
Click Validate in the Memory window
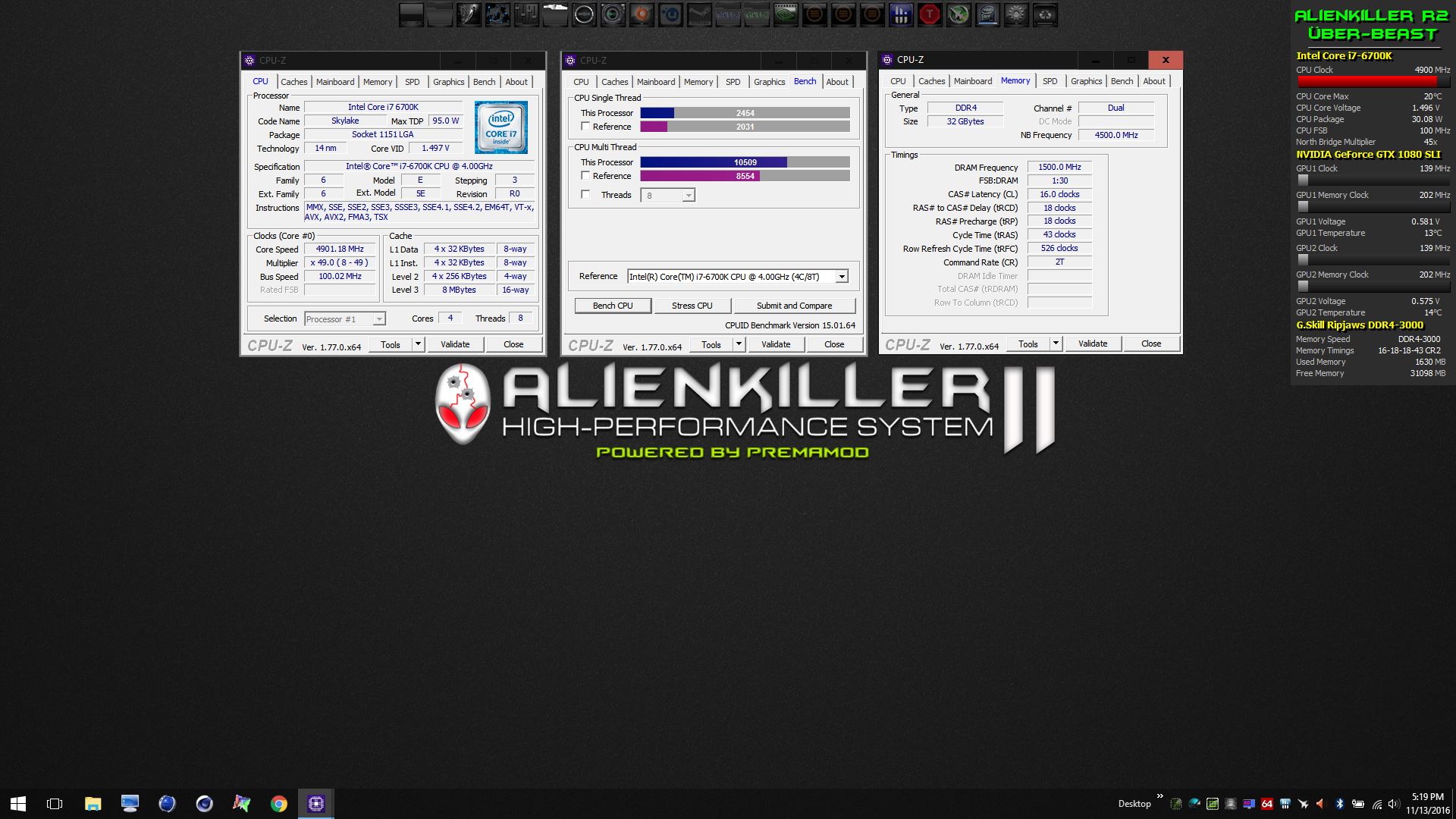coord(1093,344)
